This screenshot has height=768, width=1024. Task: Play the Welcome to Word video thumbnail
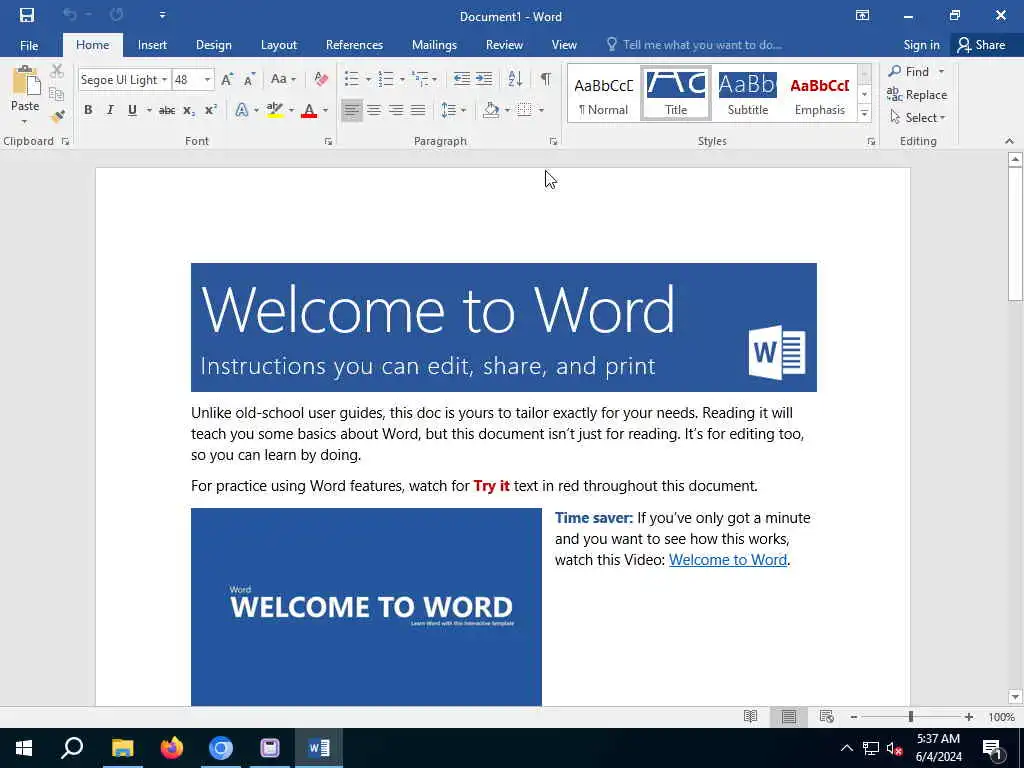tap(366, 607)
